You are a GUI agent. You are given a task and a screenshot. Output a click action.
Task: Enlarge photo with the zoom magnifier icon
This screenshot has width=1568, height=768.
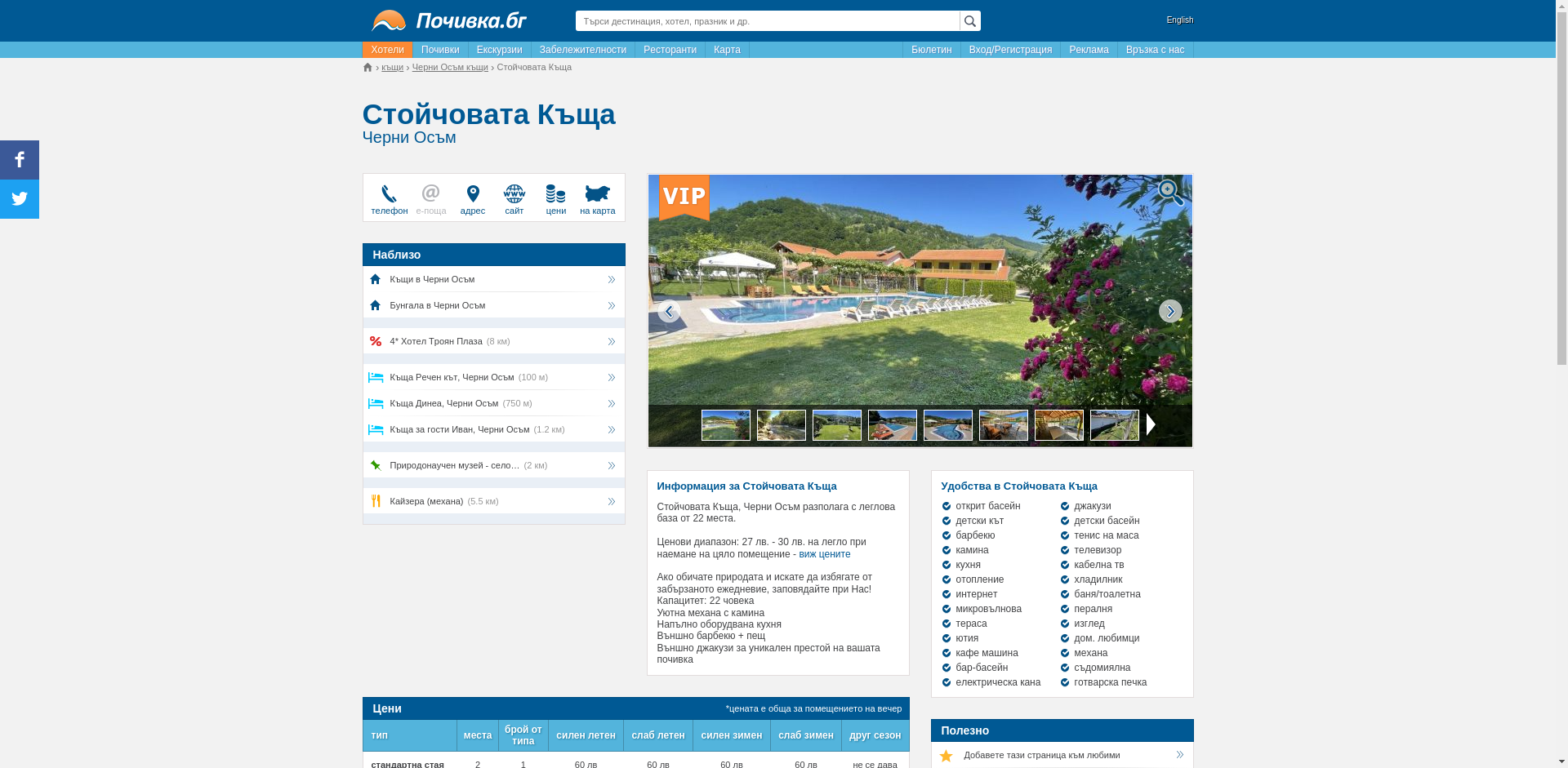(x=1169, y=193)
